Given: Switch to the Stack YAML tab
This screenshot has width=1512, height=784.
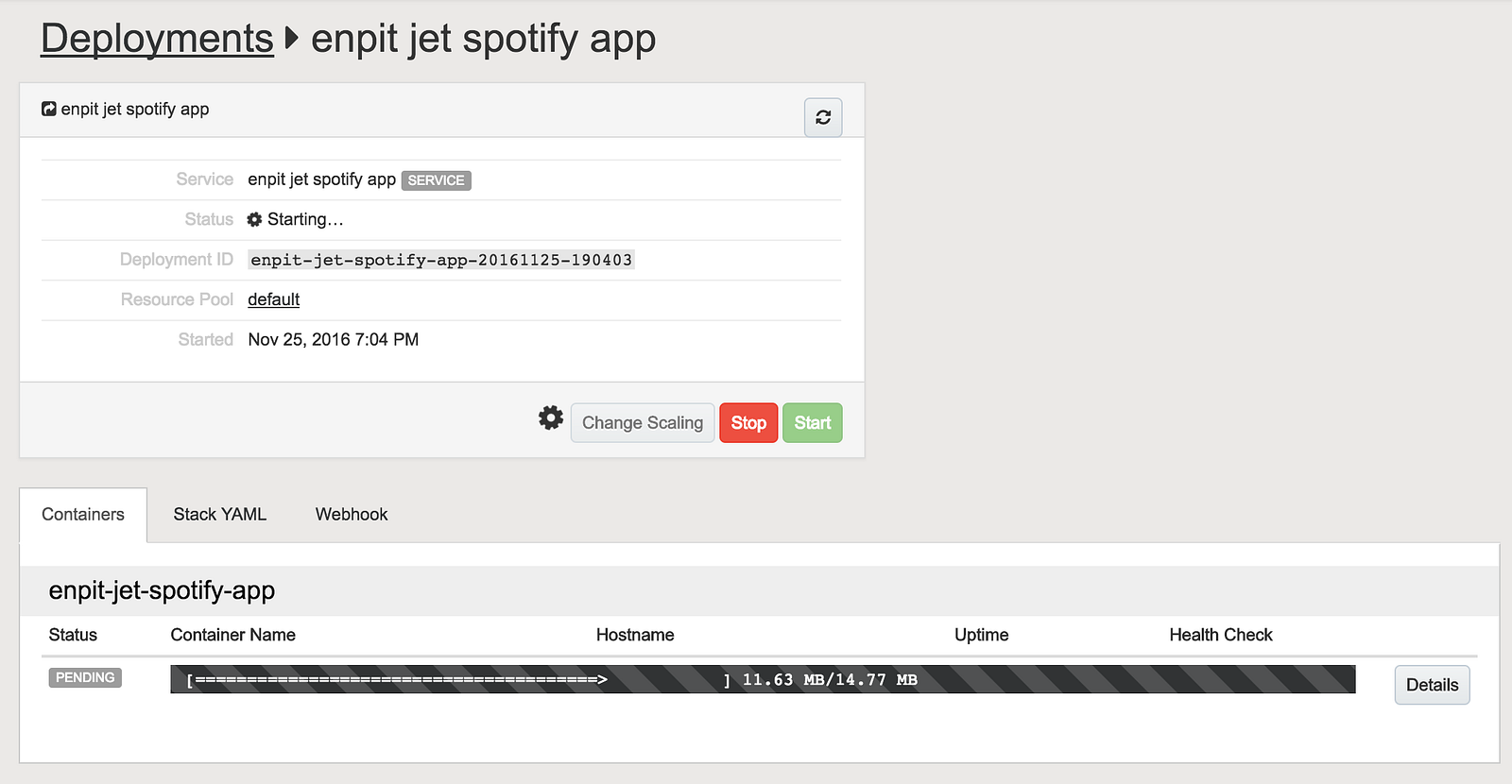Looking at the screenshot, I should [x=220, y=515].
